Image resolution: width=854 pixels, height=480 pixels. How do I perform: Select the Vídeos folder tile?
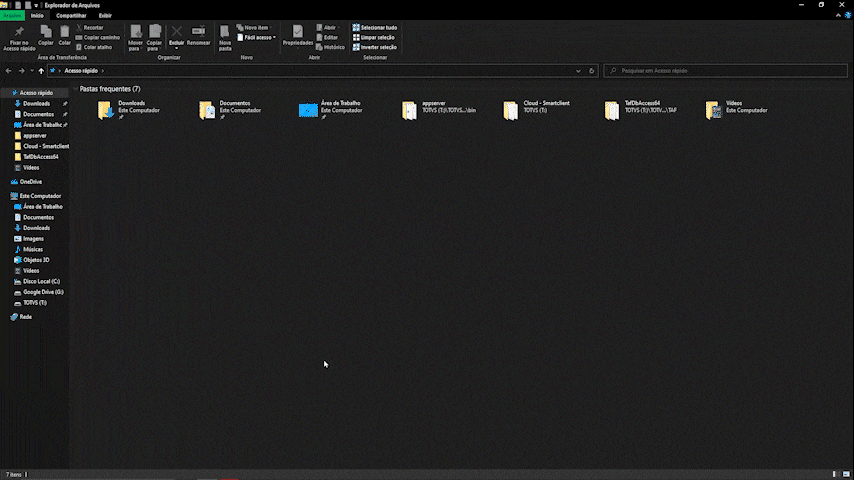tap(737, 109)
